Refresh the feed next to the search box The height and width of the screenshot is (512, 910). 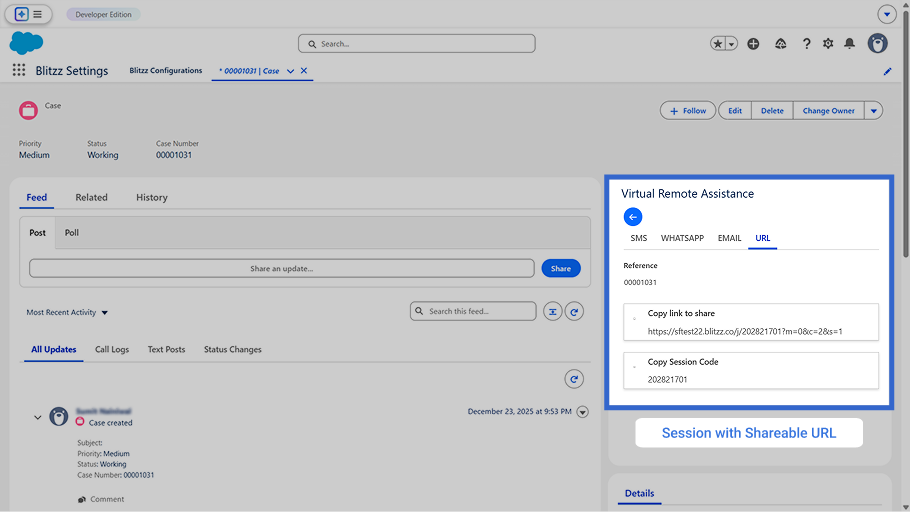click(x=574, y=312)
